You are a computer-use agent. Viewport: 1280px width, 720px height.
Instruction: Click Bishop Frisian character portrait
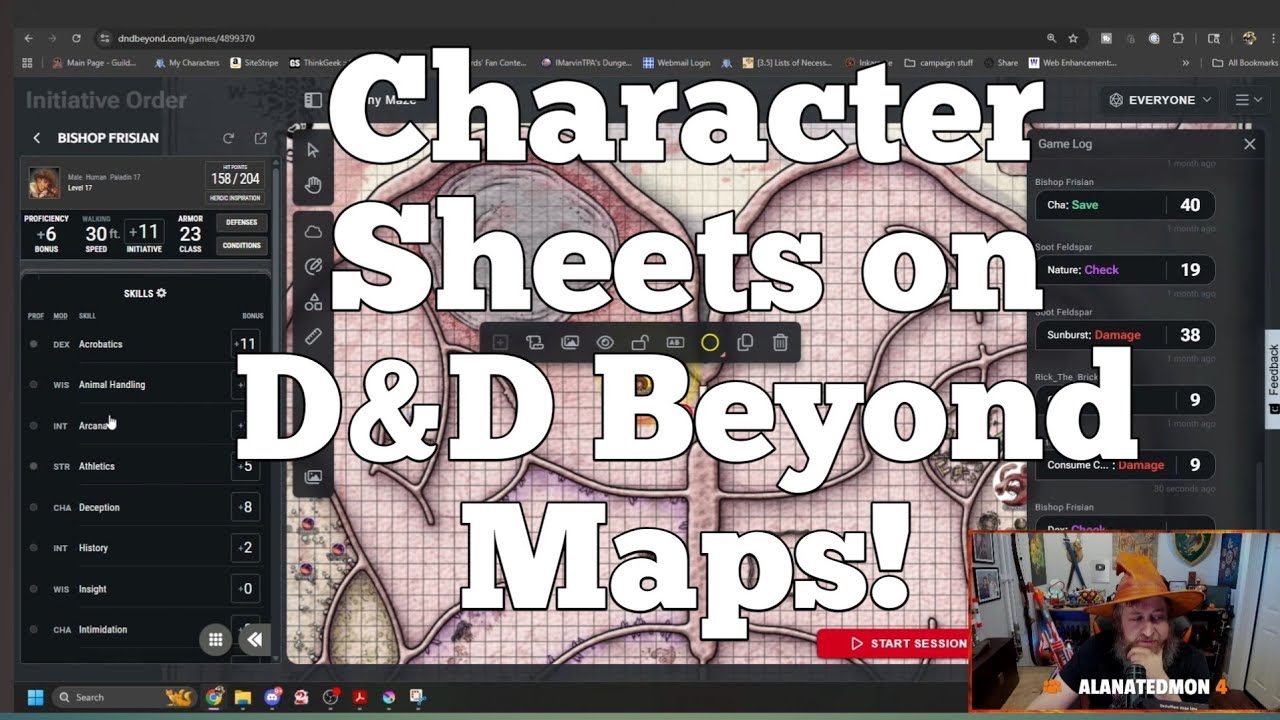click(44, 182)
